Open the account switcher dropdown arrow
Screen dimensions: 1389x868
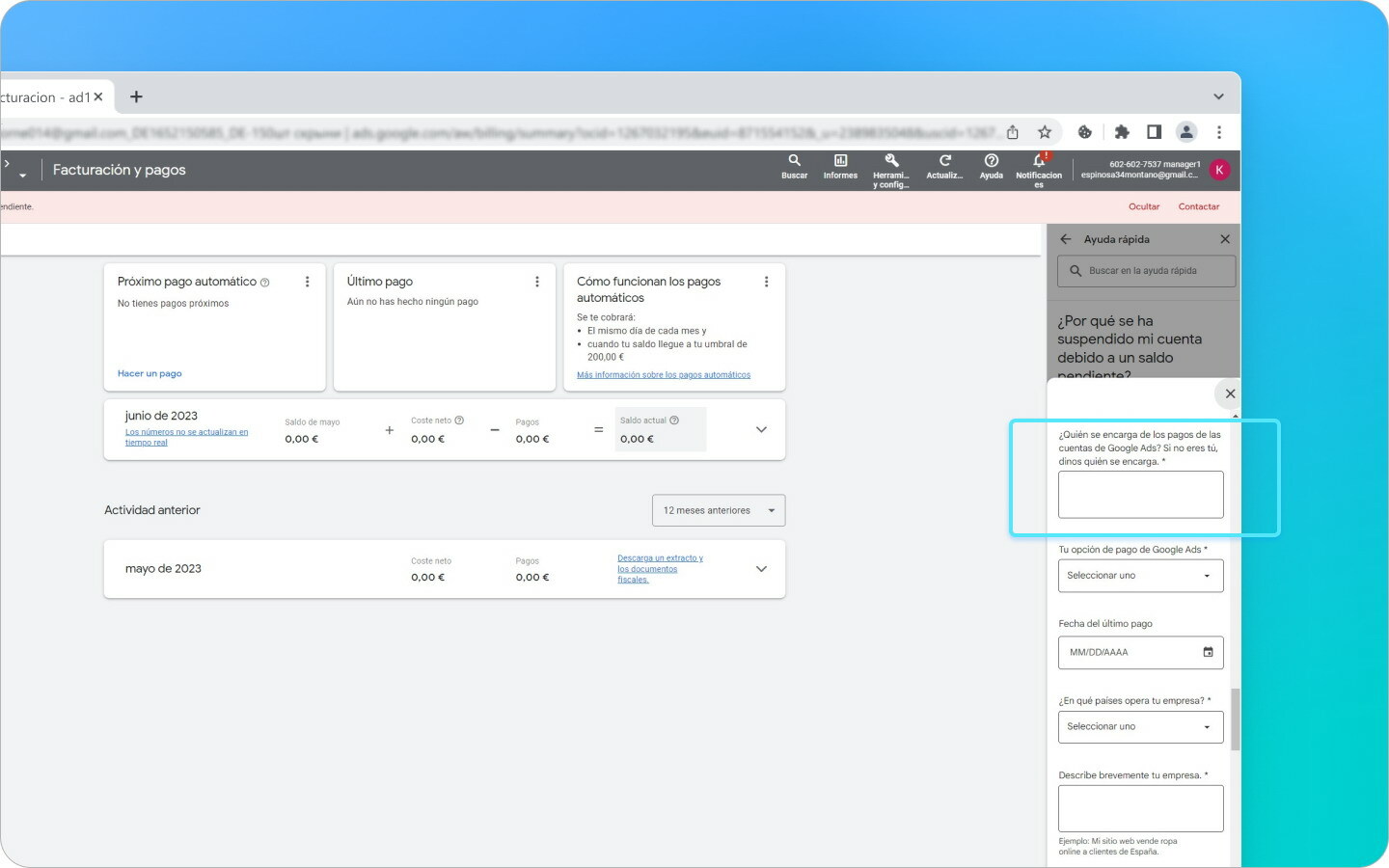22,176
